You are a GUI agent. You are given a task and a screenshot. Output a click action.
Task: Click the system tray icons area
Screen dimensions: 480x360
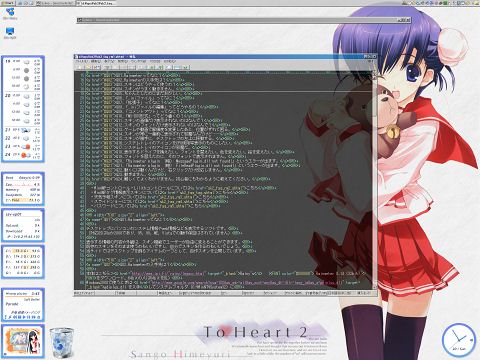pos(440,3)
